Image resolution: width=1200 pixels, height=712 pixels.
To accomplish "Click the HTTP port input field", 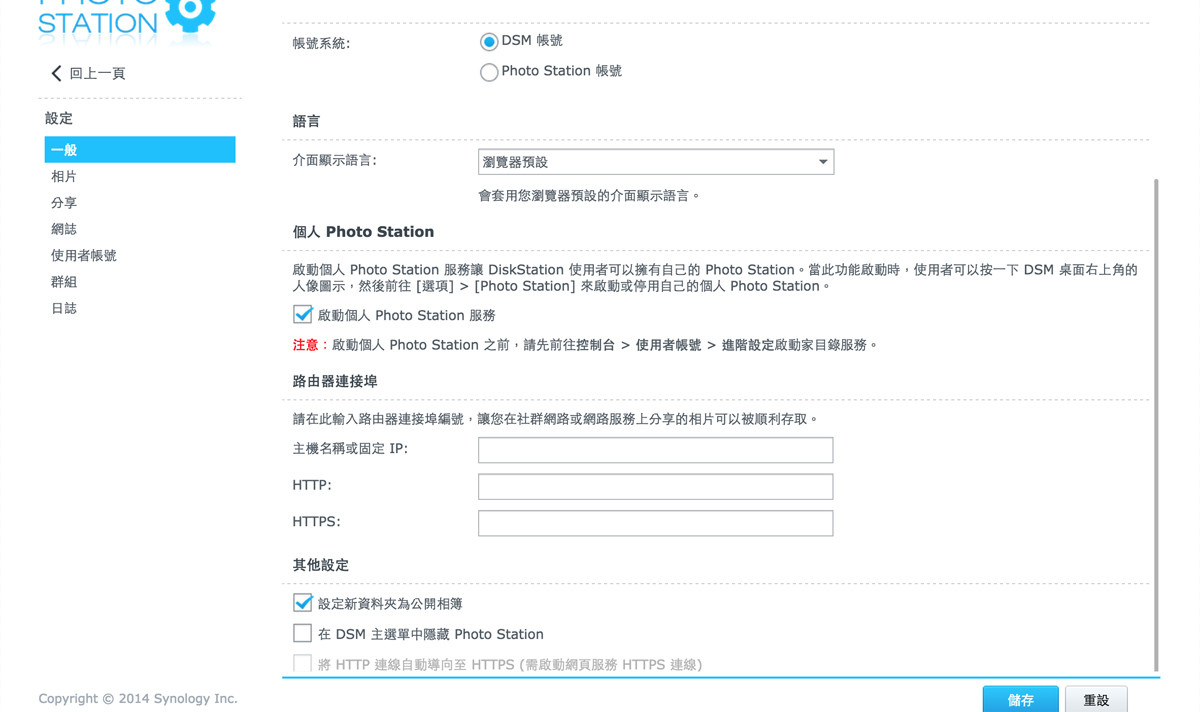I will click(x=655, y=487).
